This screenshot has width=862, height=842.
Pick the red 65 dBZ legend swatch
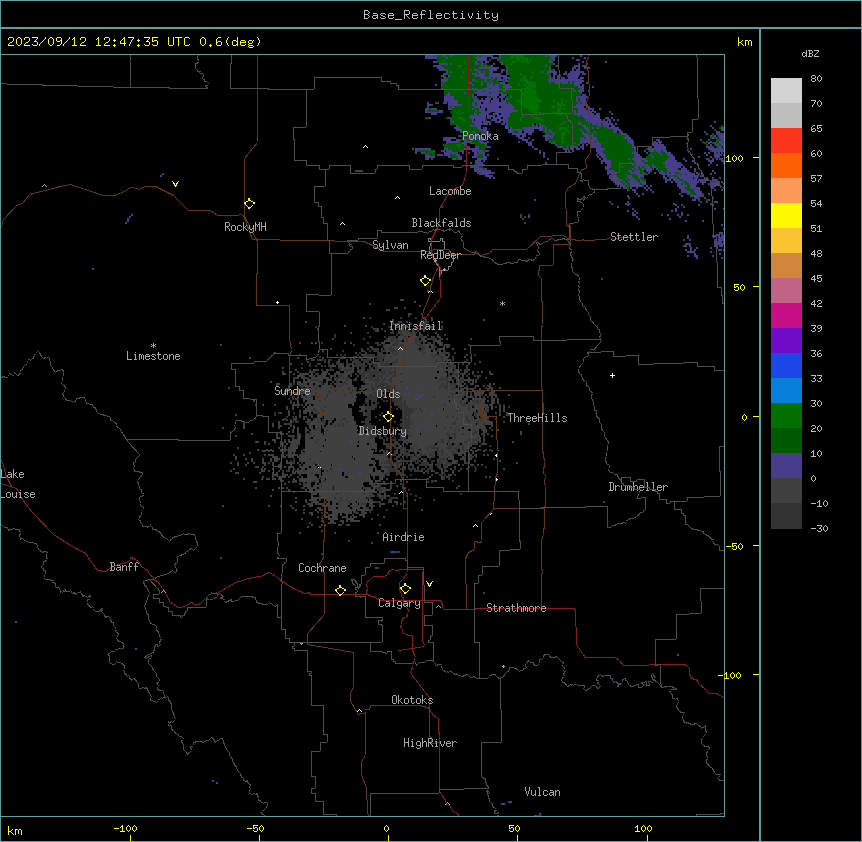(786, 140)
